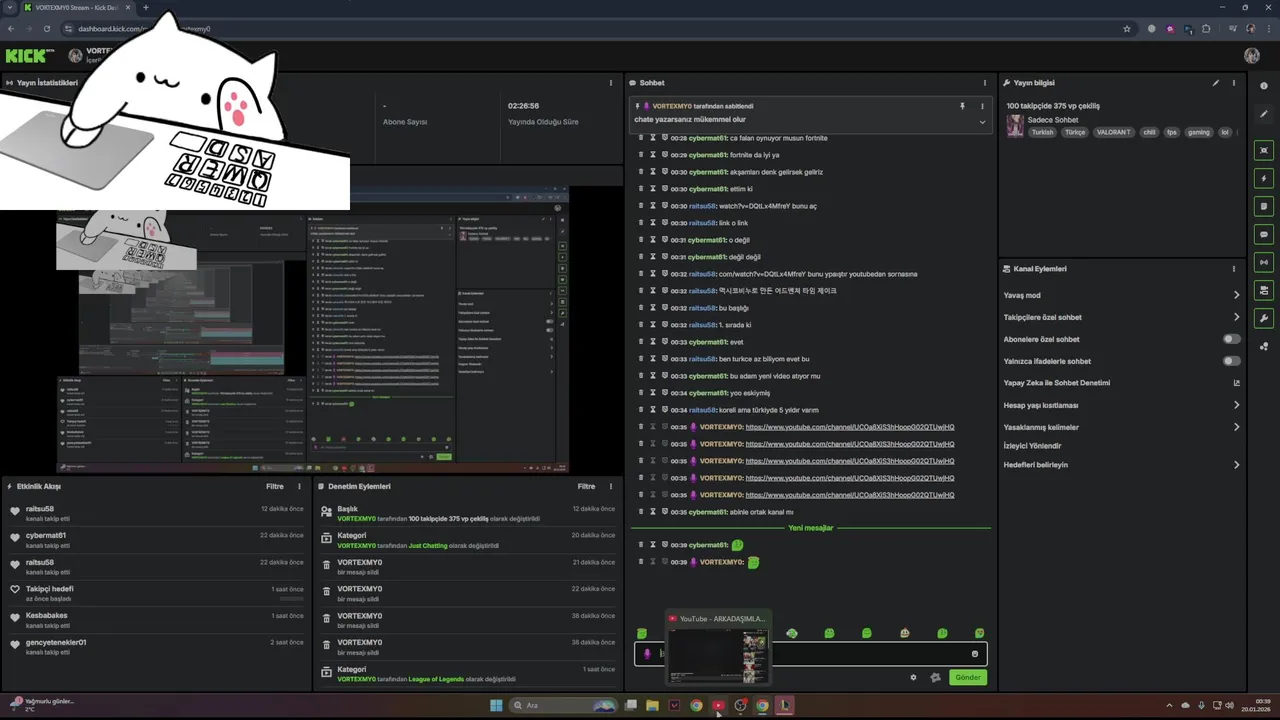The height and width of the screenshot is (720, 1280).
Task: Toggle the chat bubble widget icon in sidebar
Action: coord(1264,234)
